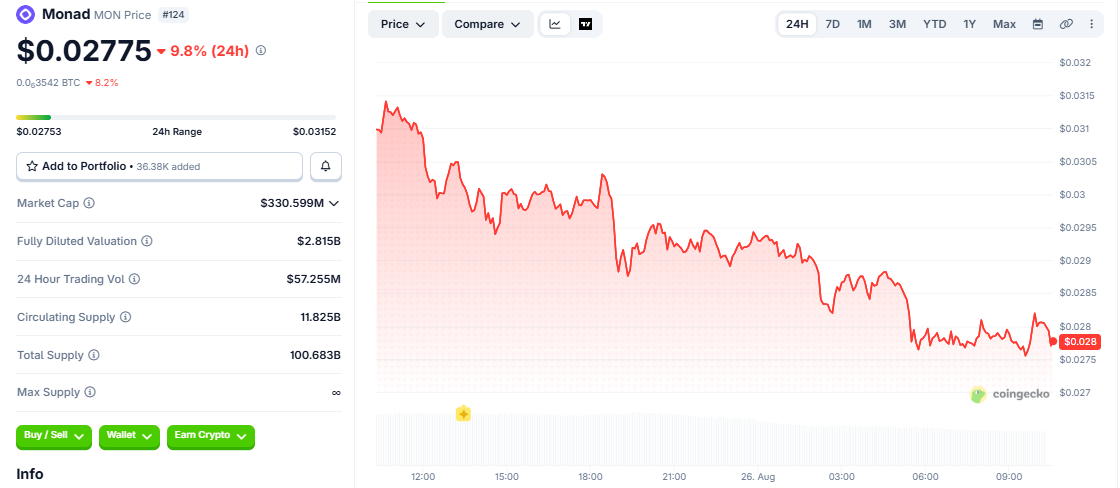Click the Monad purple logo icon
Screen dimensions: 1120x488
coord(26,14)
